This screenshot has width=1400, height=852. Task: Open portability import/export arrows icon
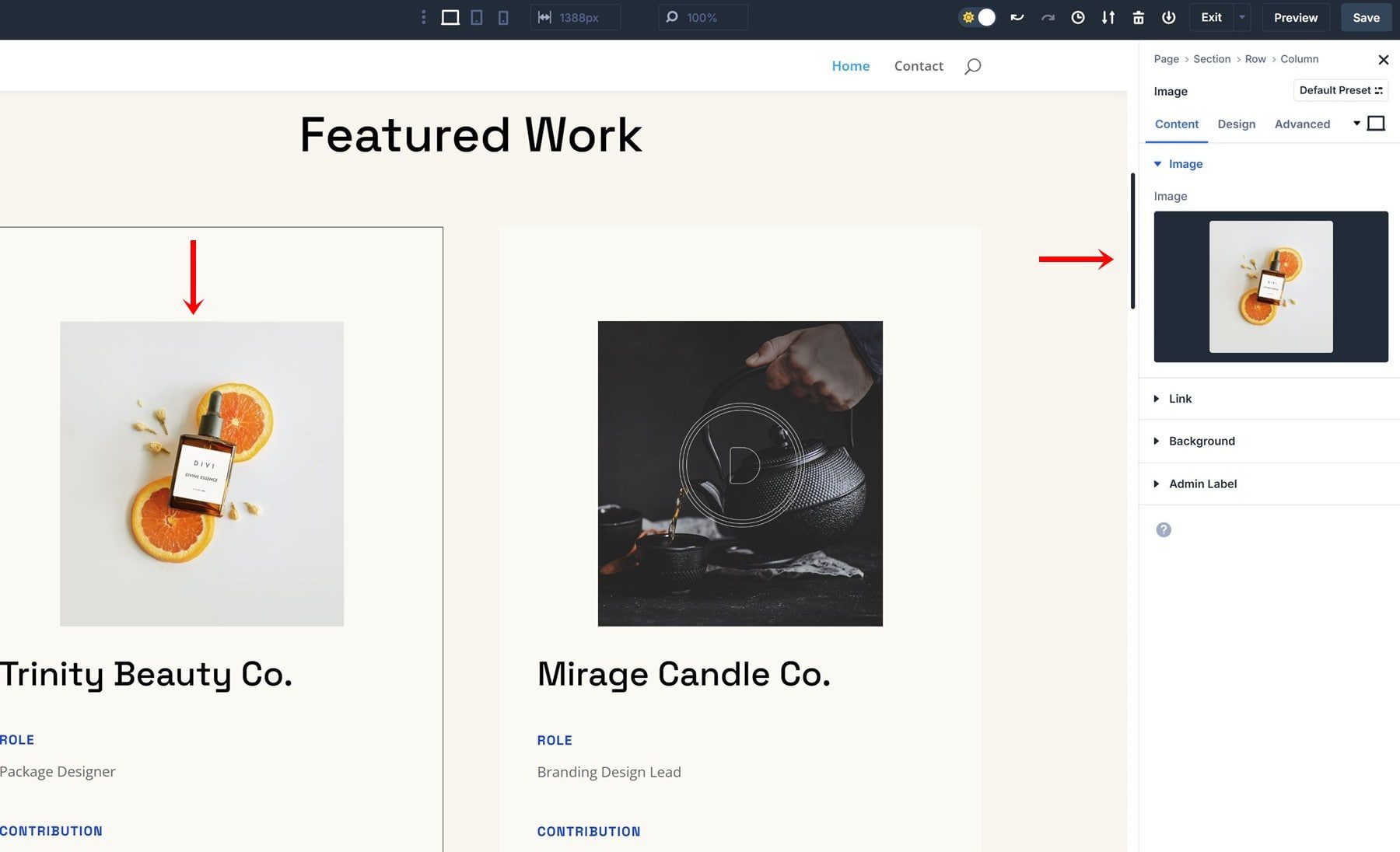coord(1108,17)
